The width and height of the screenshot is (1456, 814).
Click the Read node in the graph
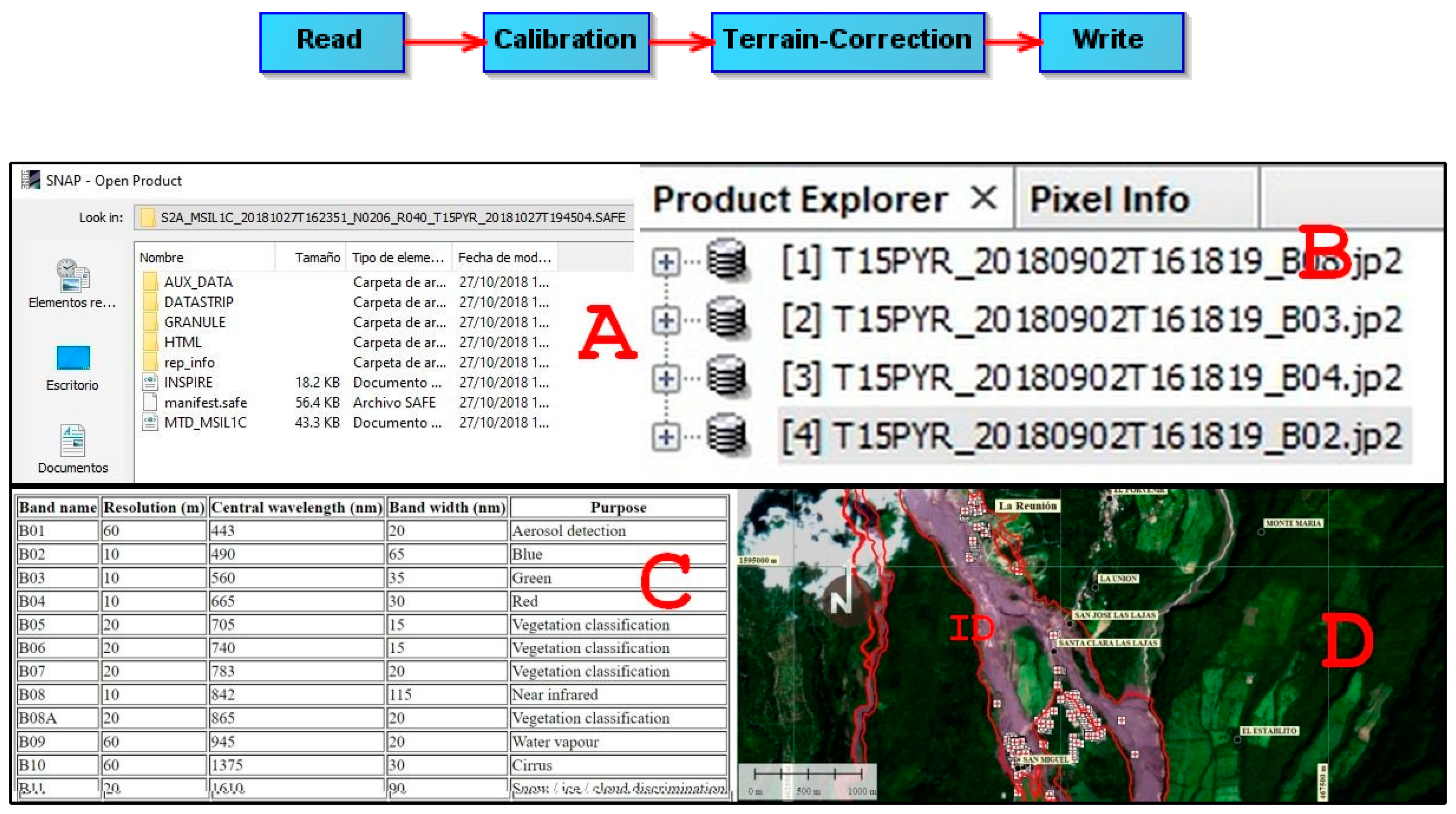click(332, 42)
